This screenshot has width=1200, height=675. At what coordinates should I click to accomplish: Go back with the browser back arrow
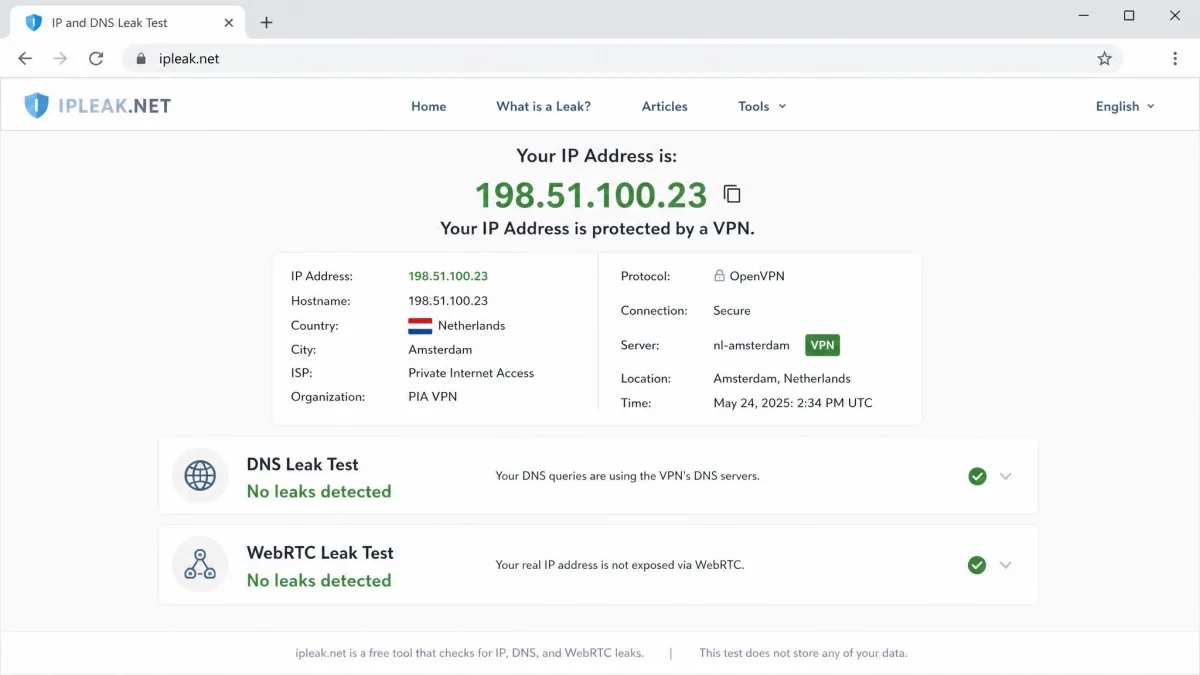pos(25,59)
